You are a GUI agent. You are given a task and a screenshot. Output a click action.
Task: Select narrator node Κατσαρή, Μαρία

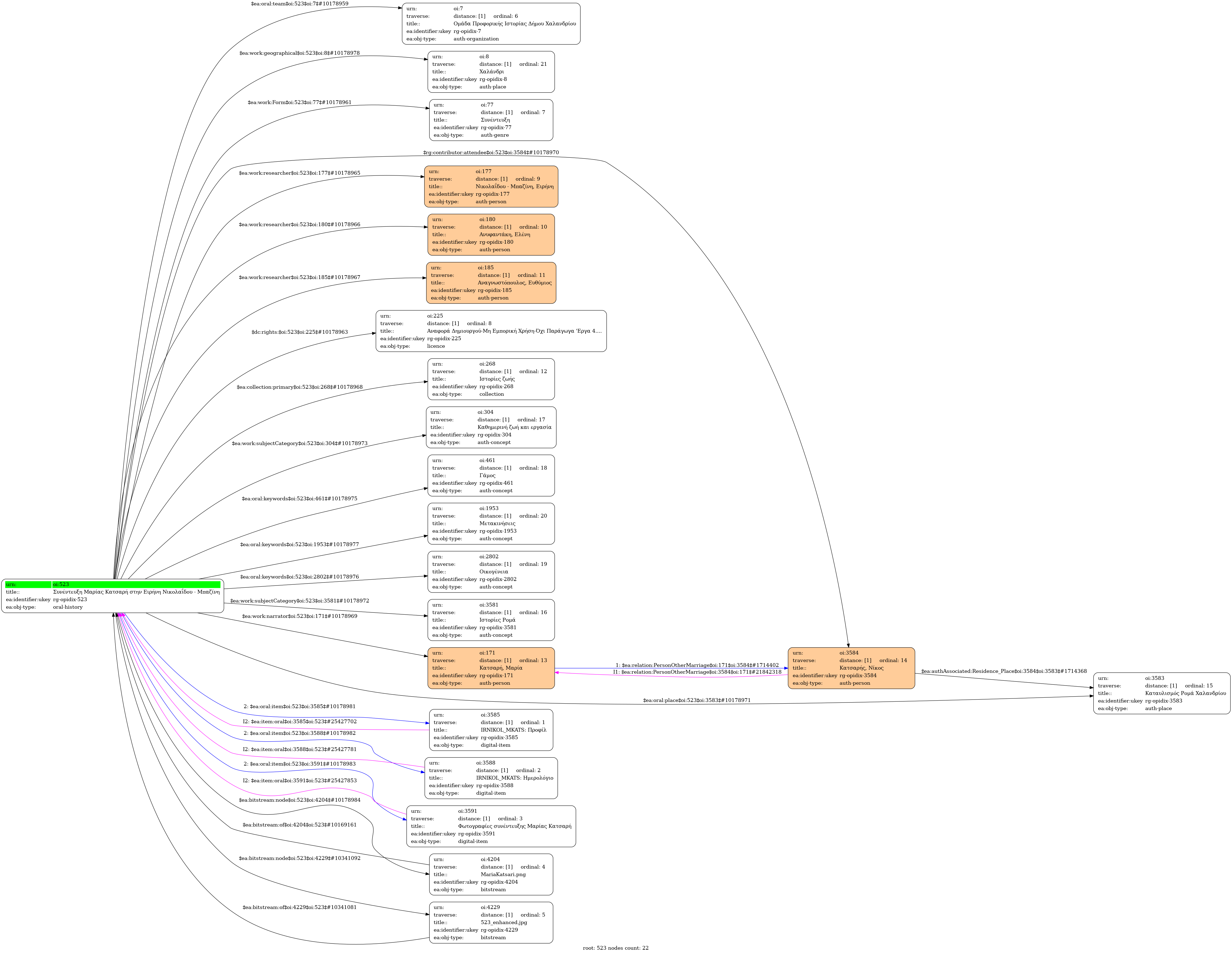(491, 668)
